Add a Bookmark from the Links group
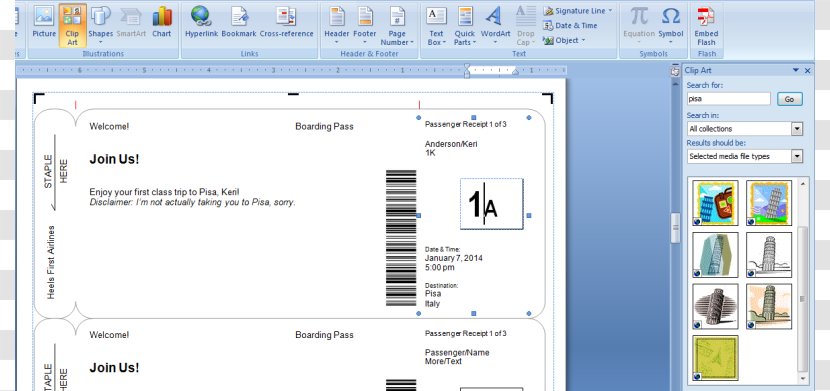 239,23
